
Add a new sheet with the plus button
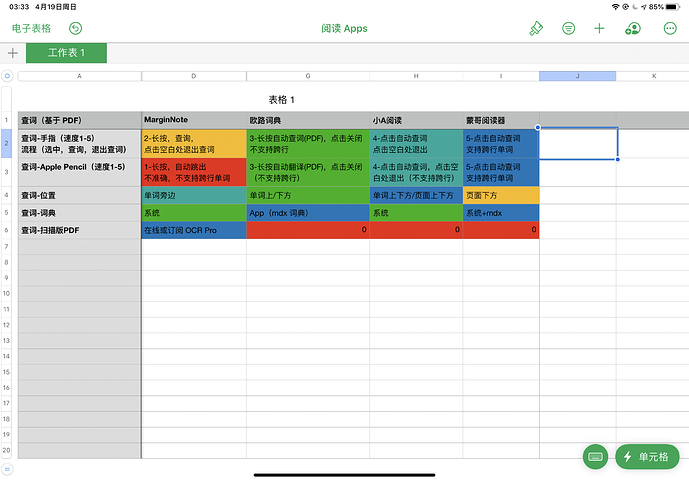[13, 53]
